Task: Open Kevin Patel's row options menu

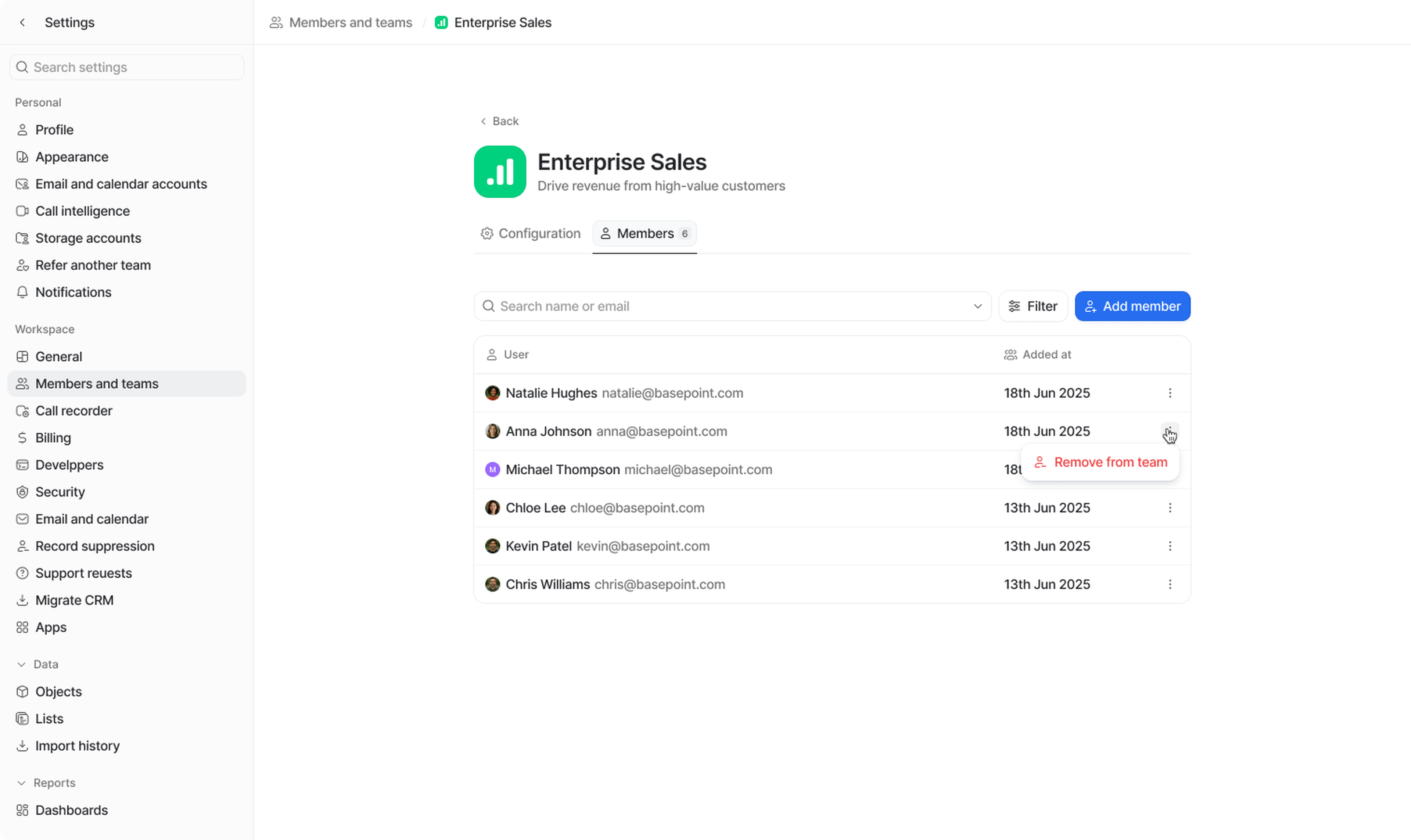Action: 1169,546
